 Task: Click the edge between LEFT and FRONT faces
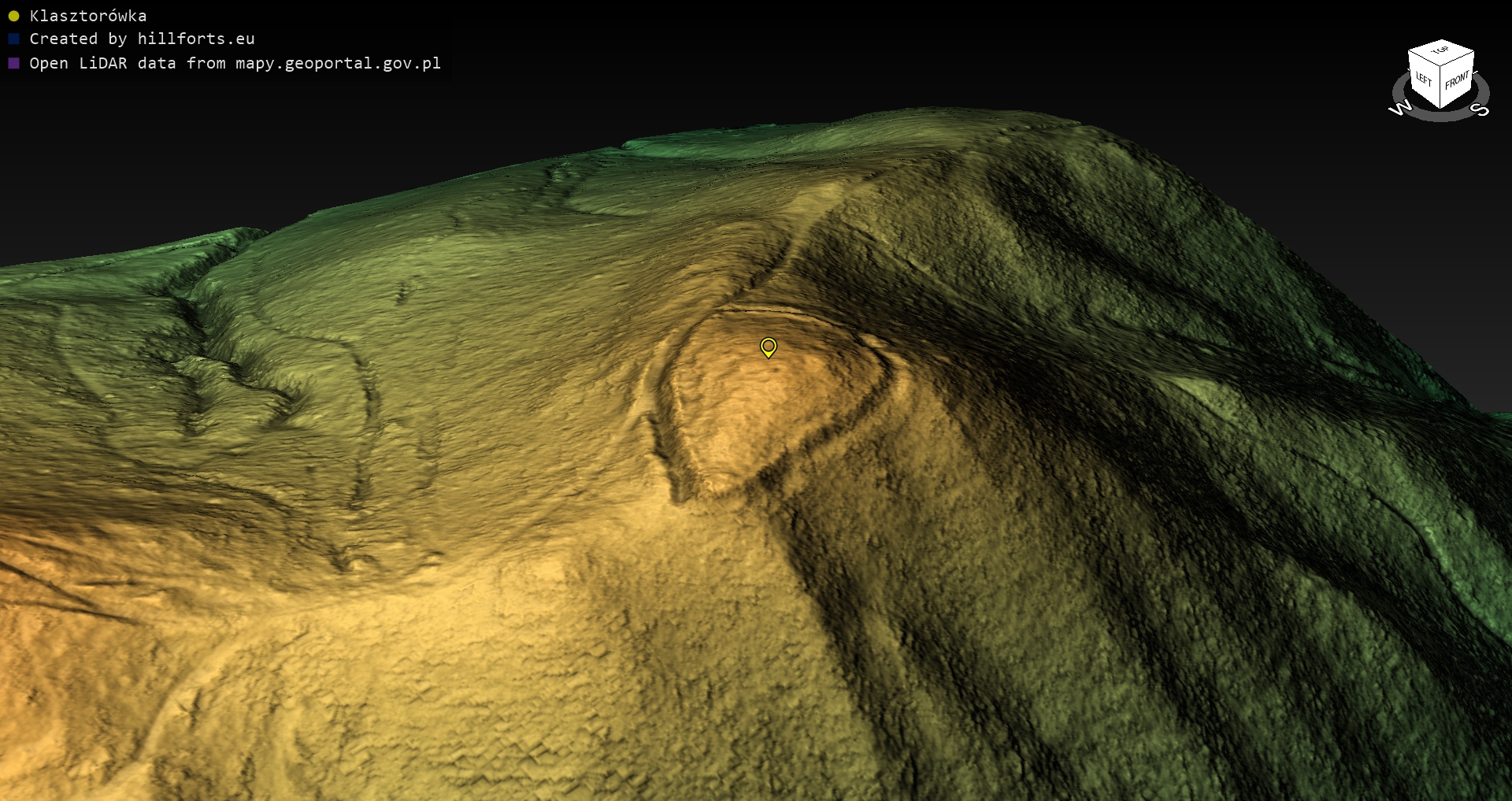pos(1440,87)
